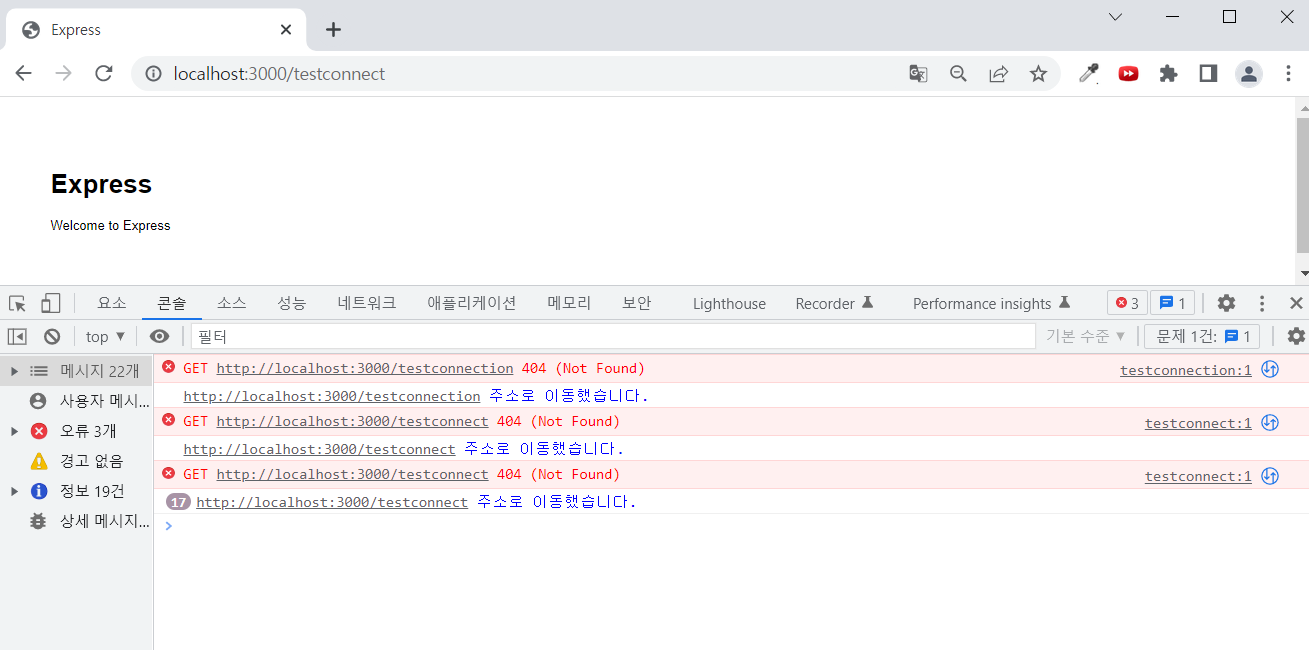This screenshot has height=650, width=1309.
Task: Click the address bar URL
Action: (279, 73)
